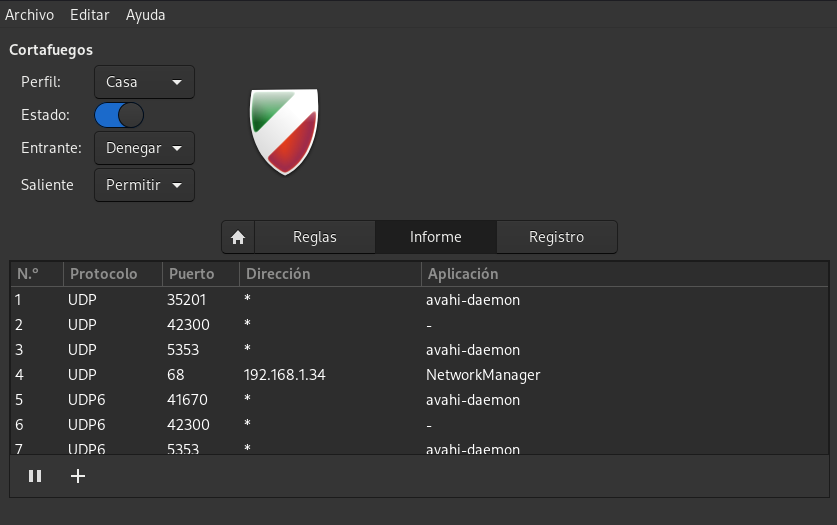This screenshot has height=525, width=837.
Task: Sort by the Puerto column header
Action: click(x=201, y=274)
